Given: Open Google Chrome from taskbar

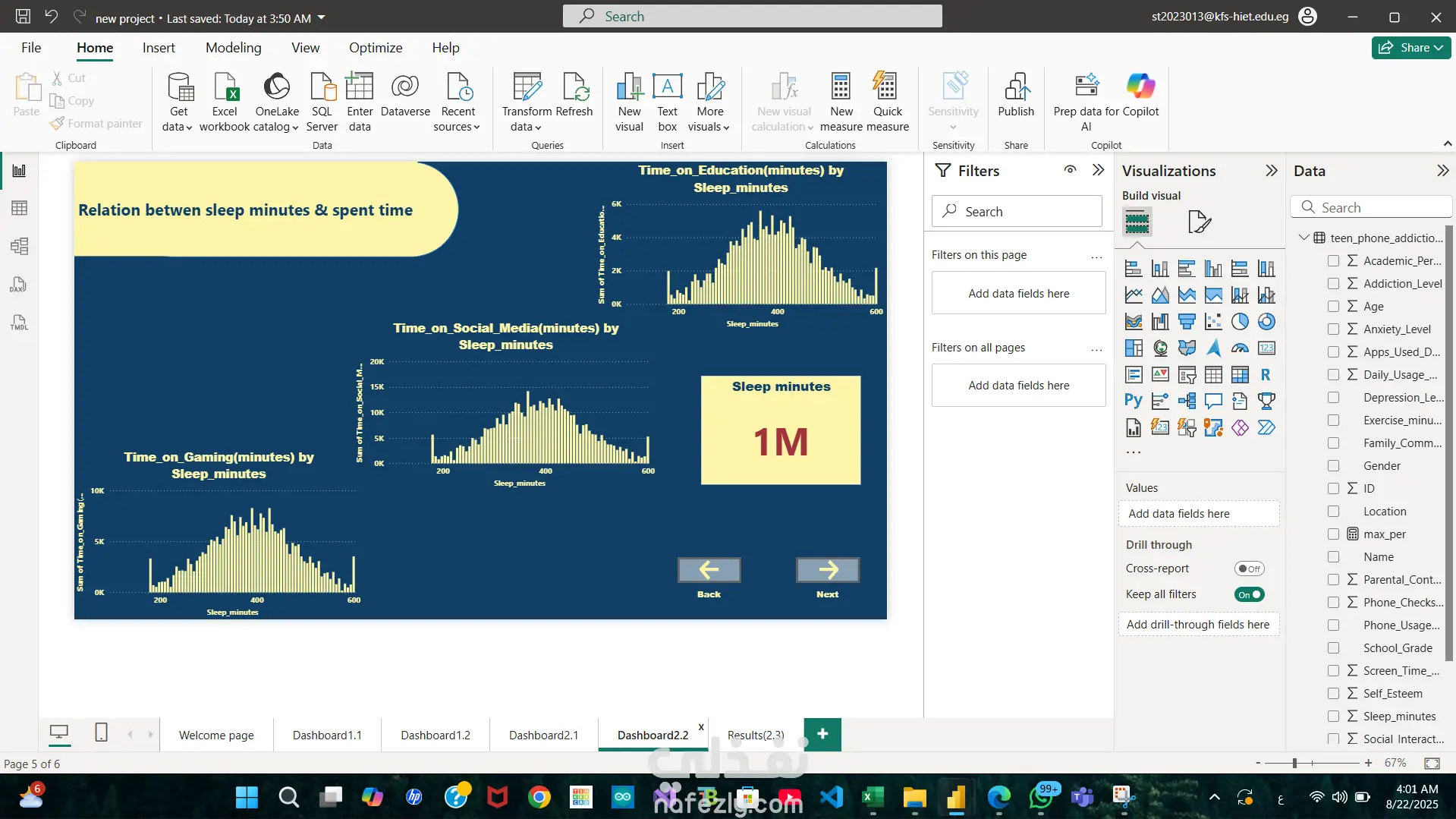Looking at the screenshot, I should click(539, 797).
